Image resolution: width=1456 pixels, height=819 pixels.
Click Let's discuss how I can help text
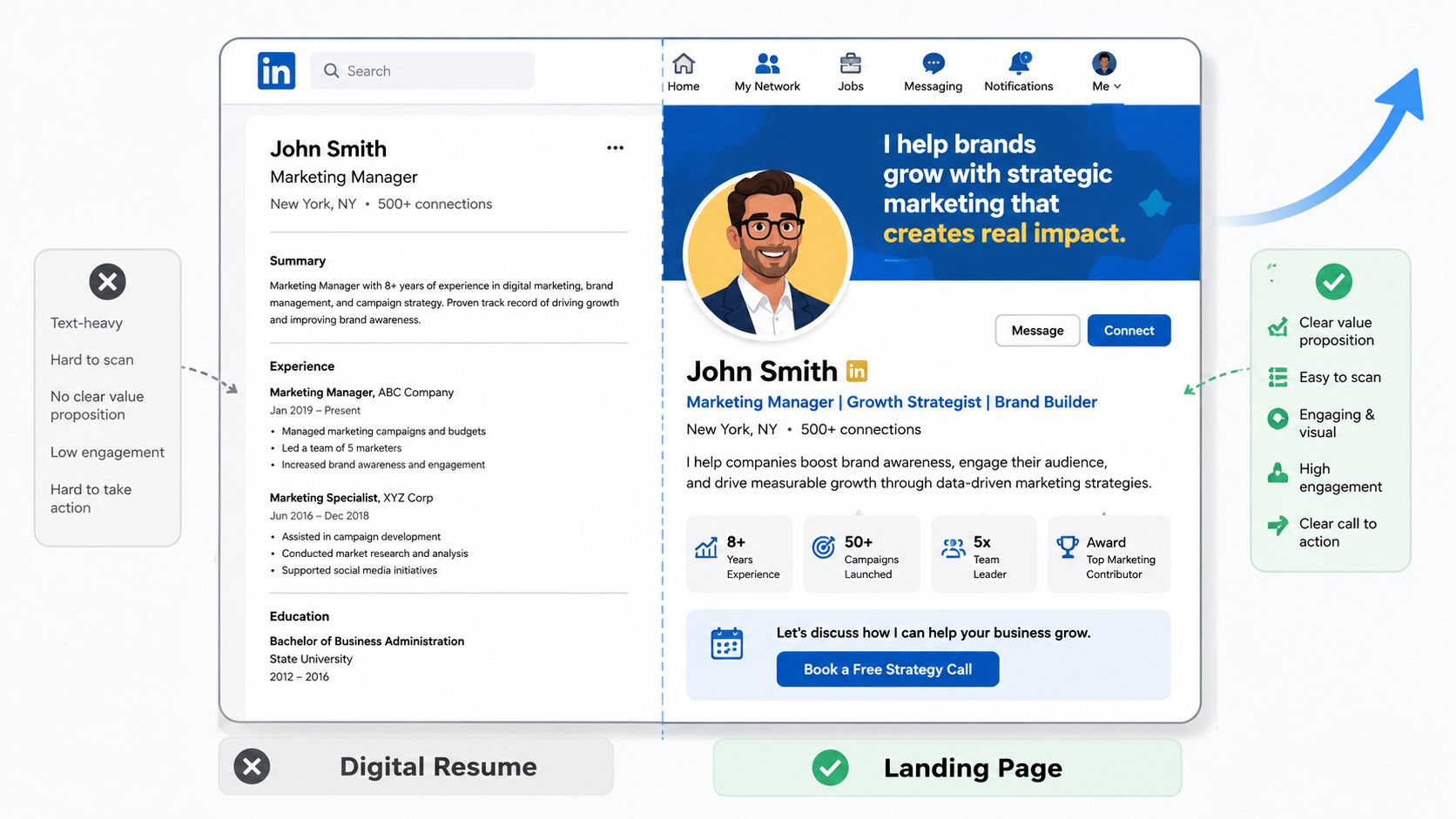click(934, 633)
